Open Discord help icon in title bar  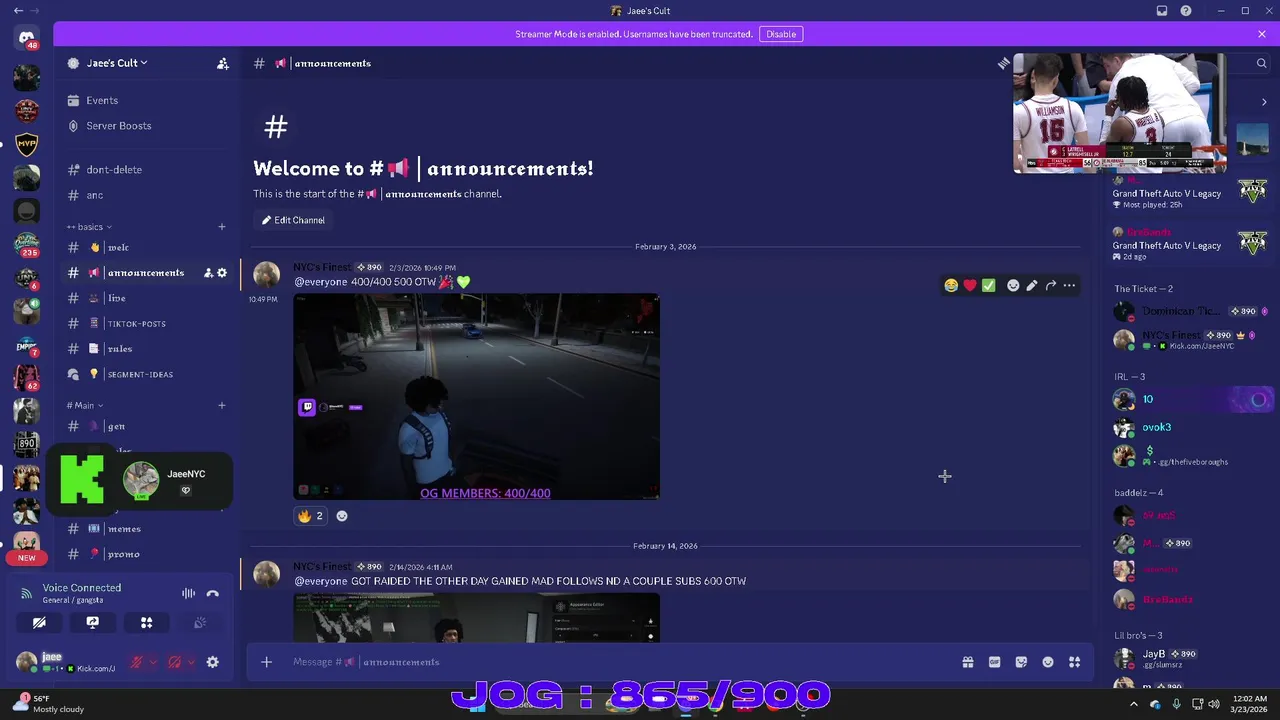pyautogui.click(x=1186, y=11)
